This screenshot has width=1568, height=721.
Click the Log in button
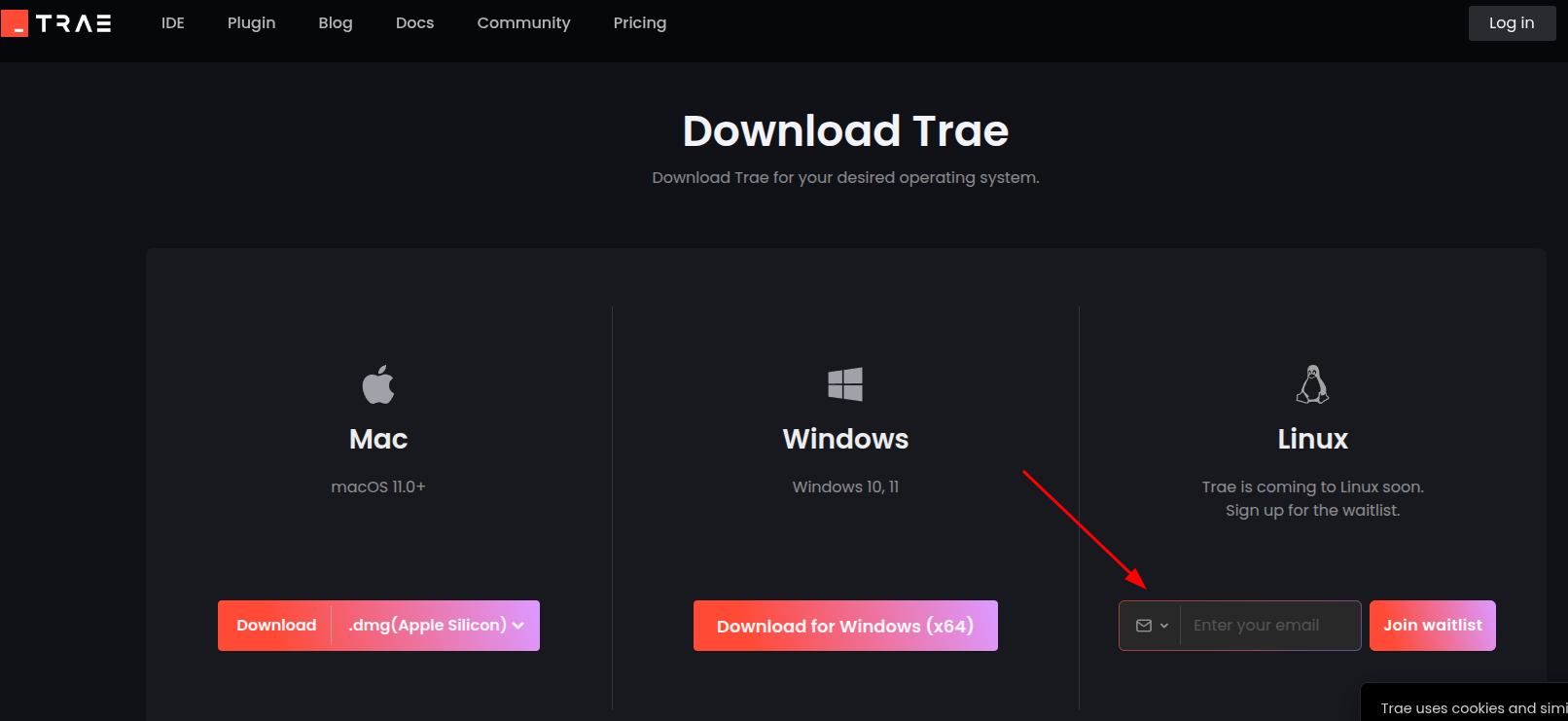pos(1512,23)
